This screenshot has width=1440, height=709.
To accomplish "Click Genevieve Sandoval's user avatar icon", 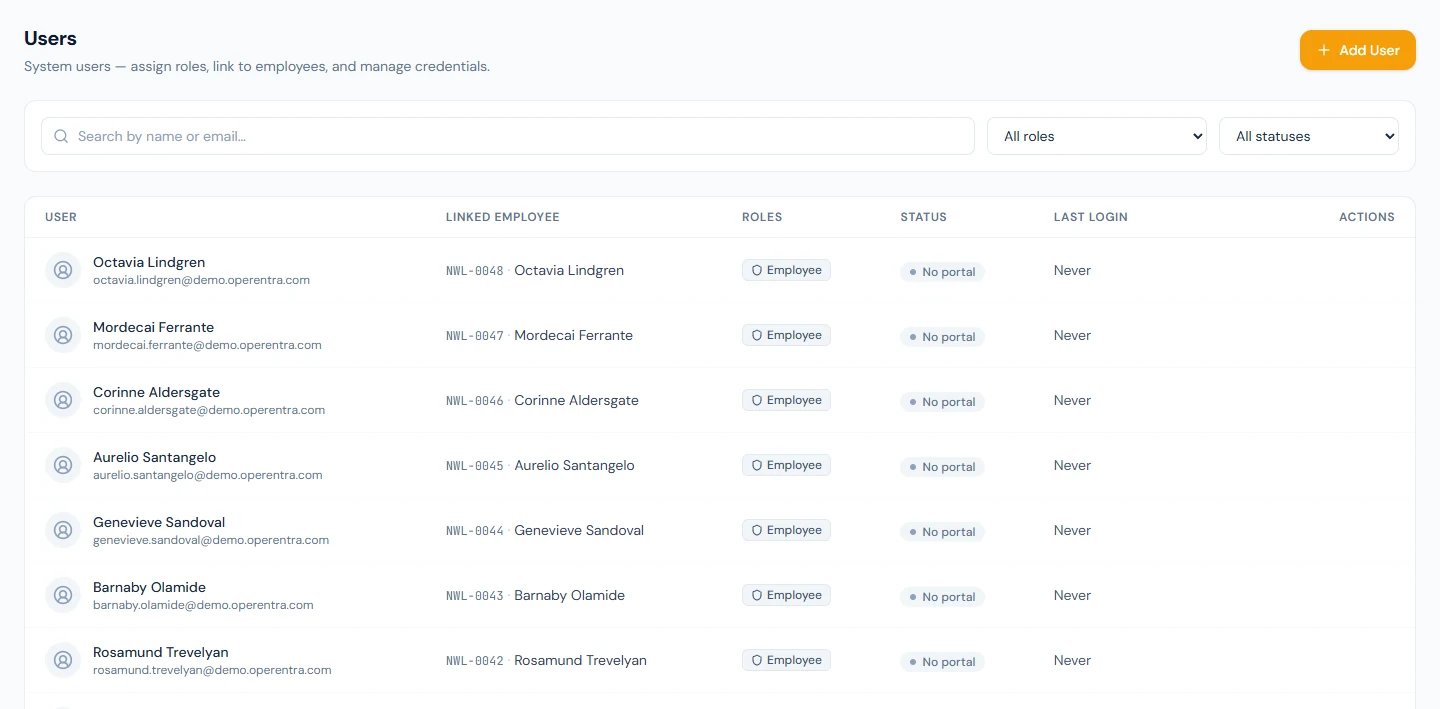I will (63, 530).
